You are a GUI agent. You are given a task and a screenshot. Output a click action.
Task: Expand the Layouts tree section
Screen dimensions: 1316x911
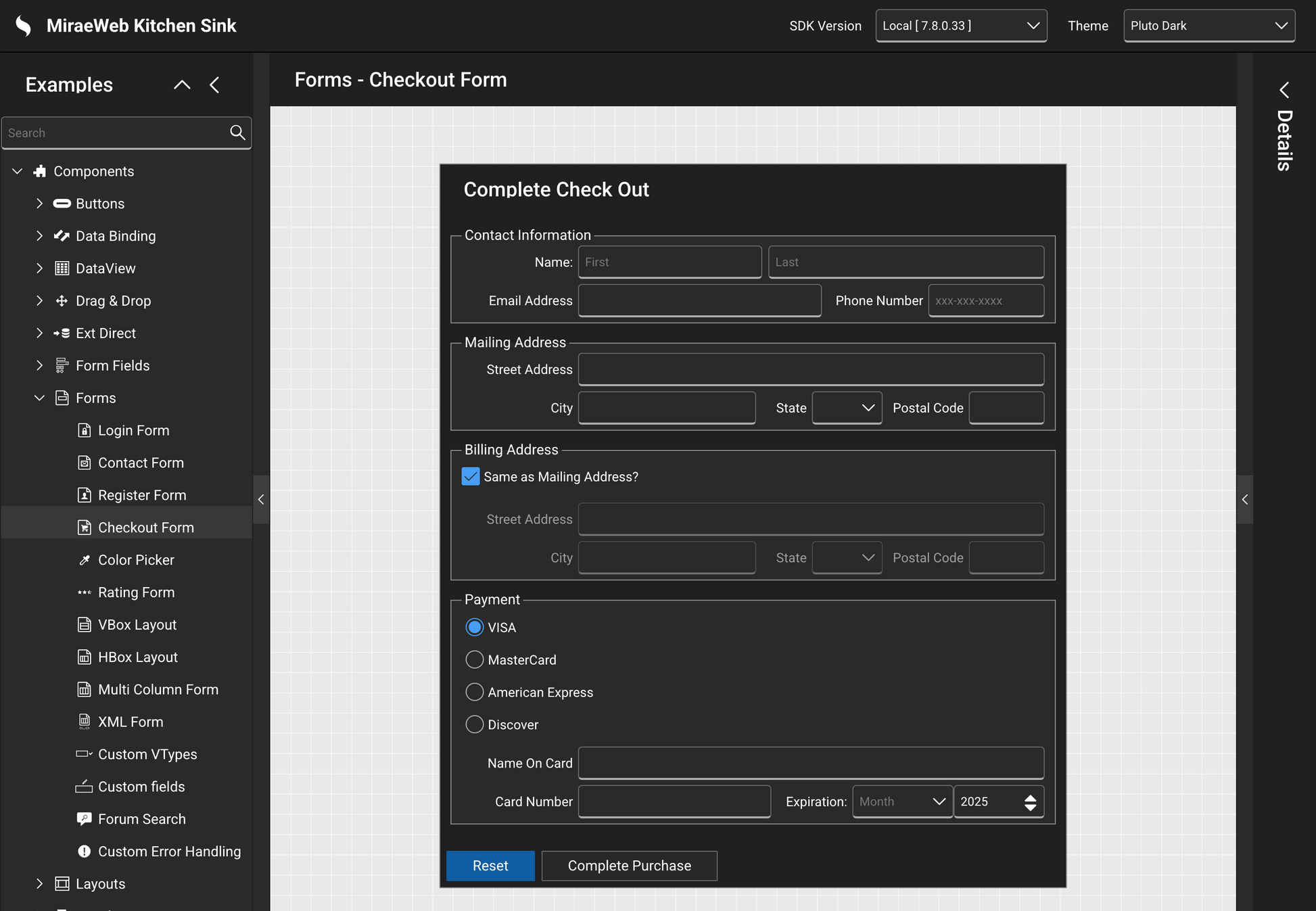39,883
